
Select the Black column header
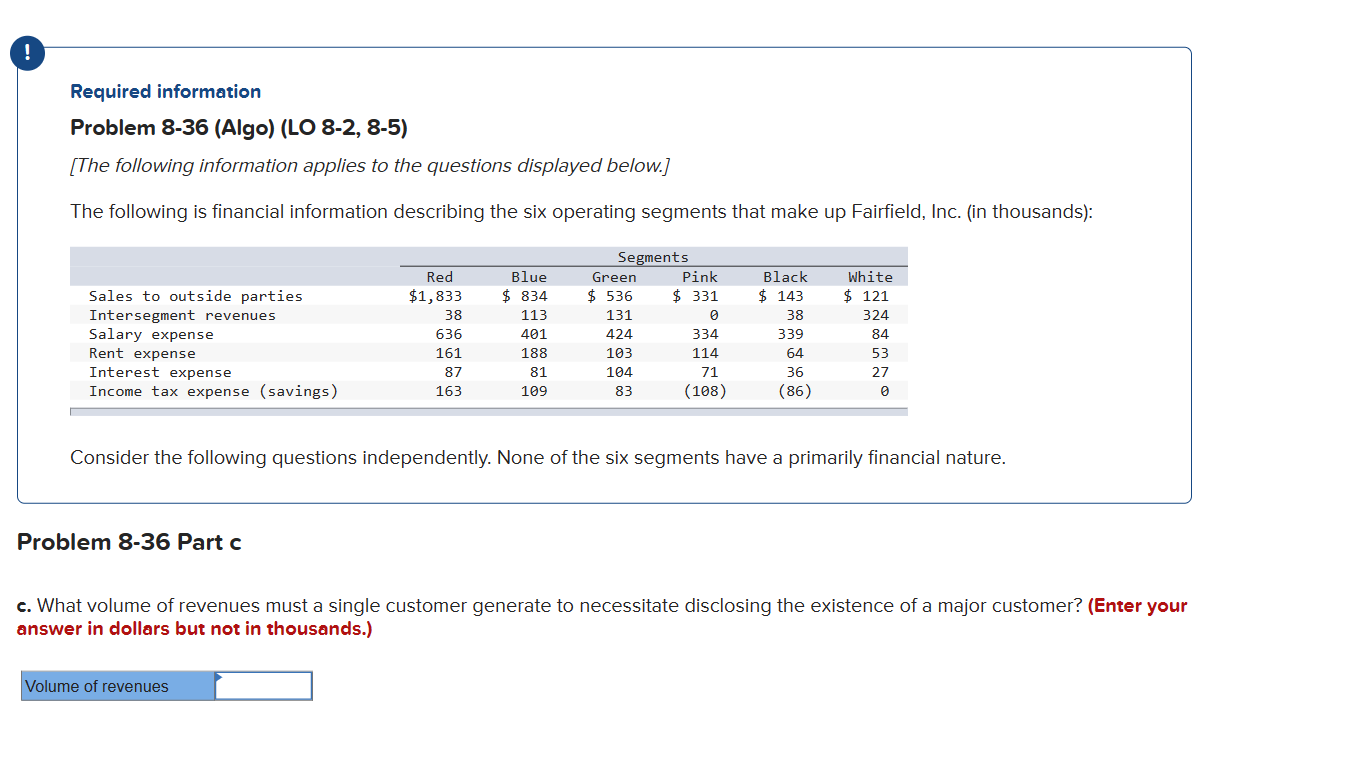point(785,277)
